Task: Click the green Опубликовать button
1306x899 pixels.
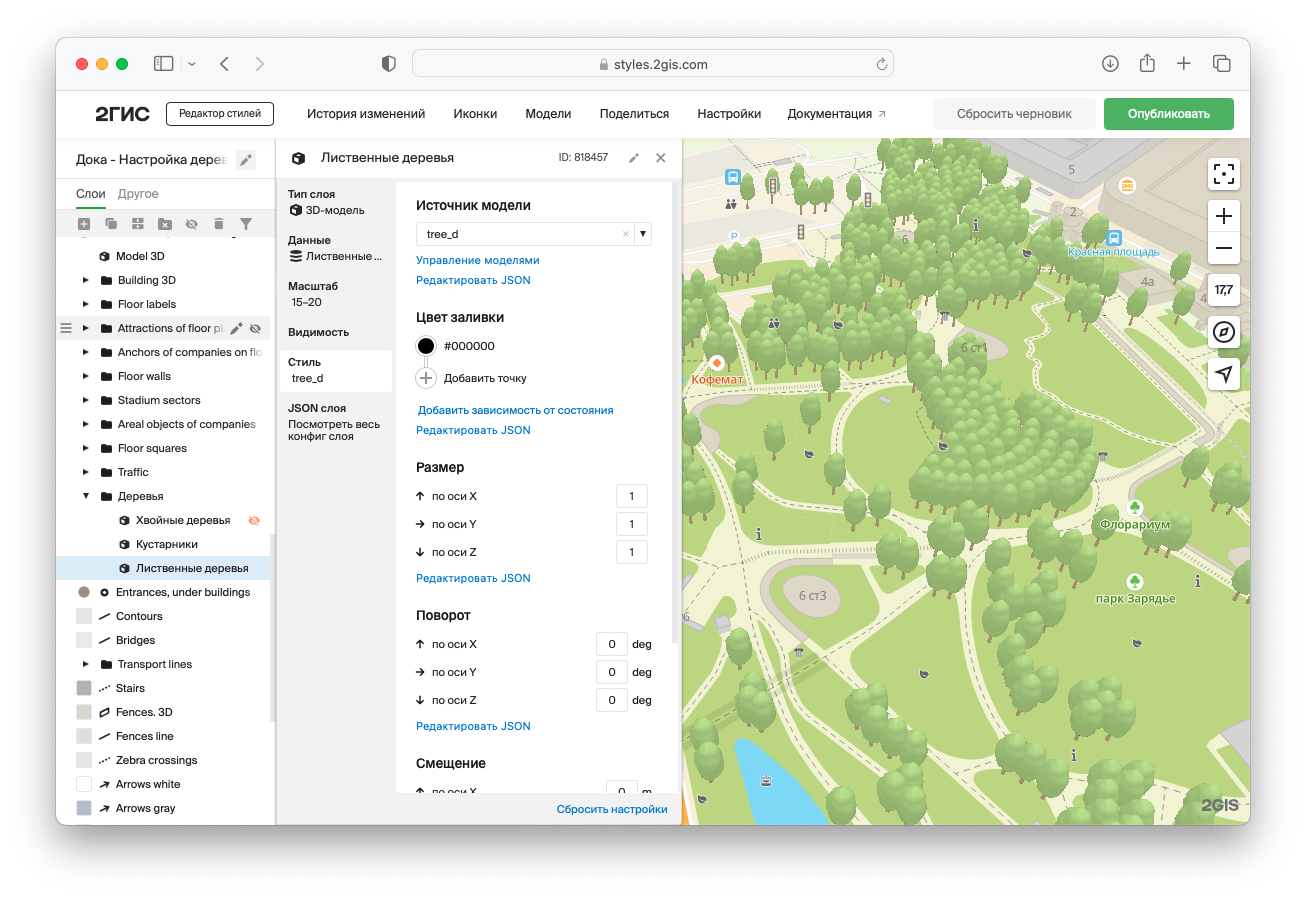Action: (x=1168, y=114)
